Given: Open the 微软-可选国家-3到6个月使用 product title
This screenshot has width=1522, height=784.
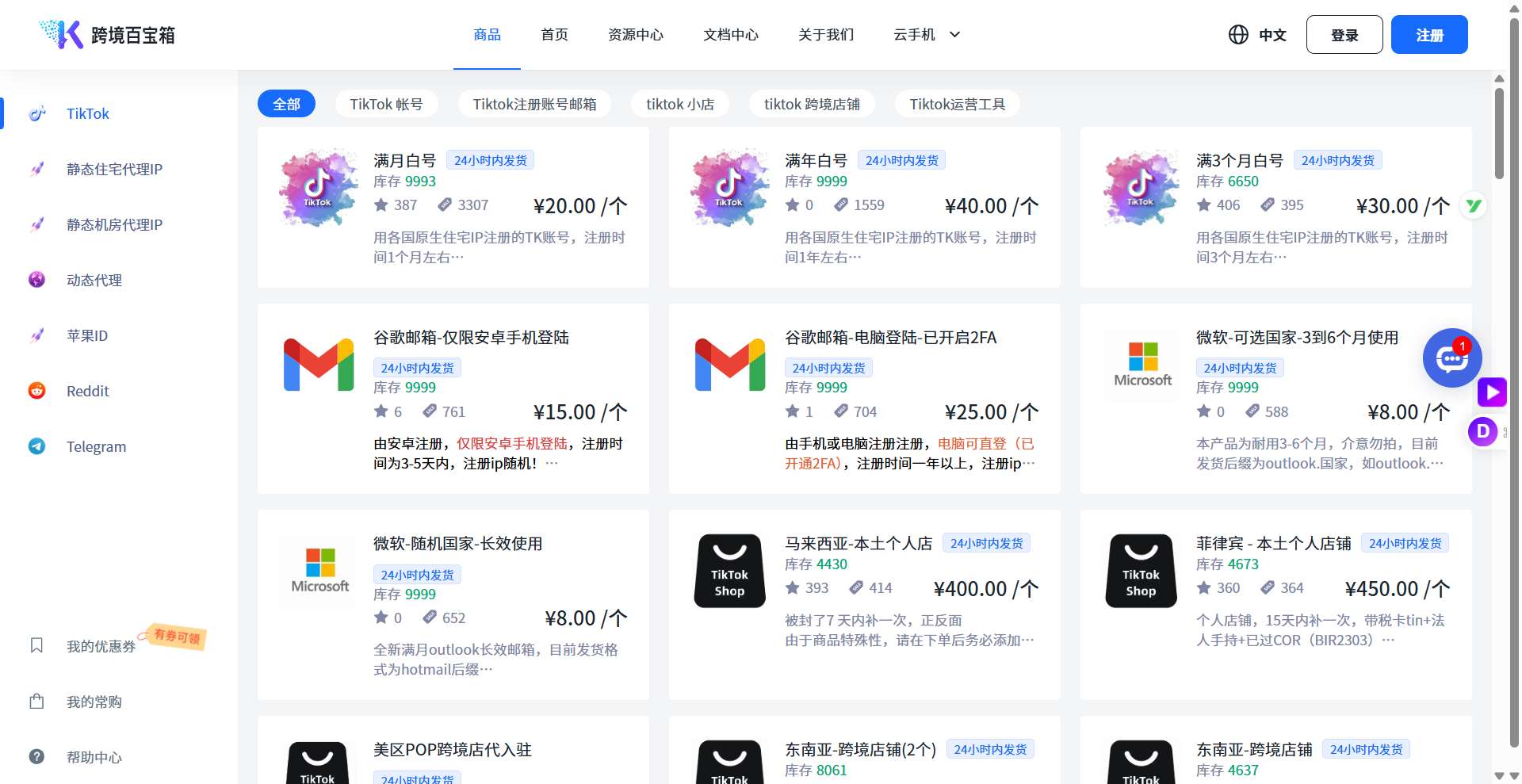Looking at the screenshot, I should (x=1297, y=337).
